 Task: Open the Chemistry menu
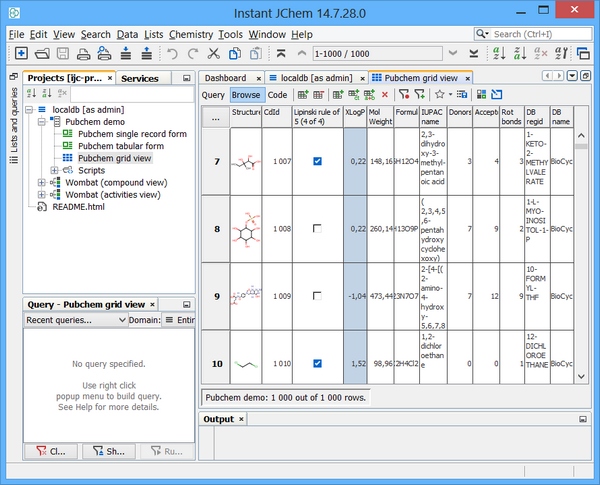coord(190,34)
